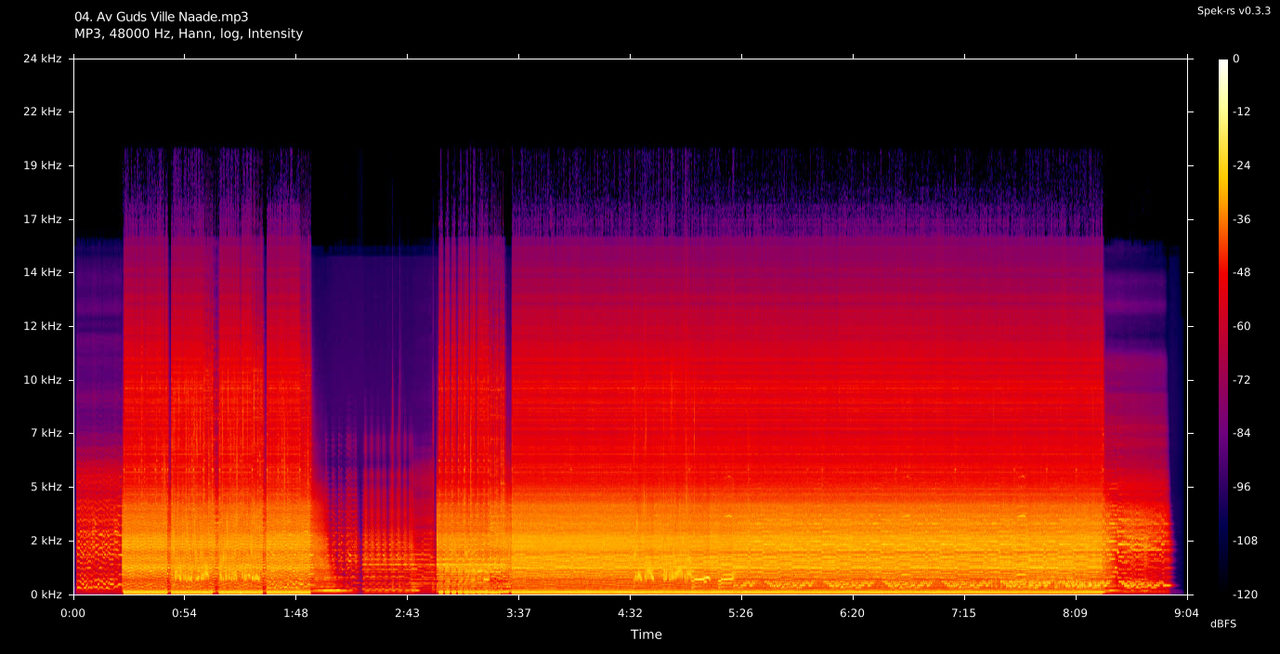Click the "1:48" time axis label

pyautogui.click(x=296, y=612)
